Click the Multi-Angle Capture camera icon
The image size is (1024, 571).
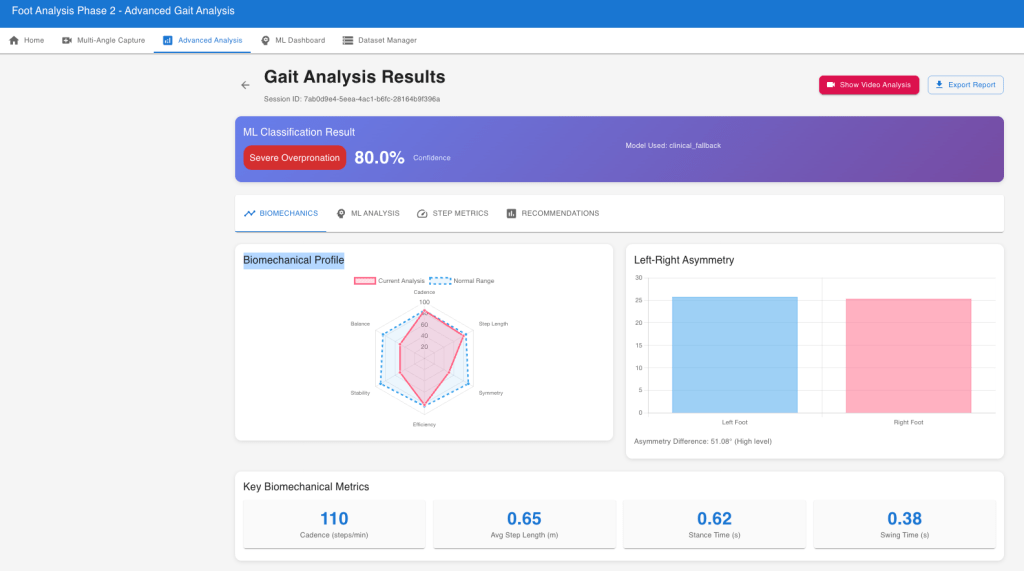click(x=67, y=40)
